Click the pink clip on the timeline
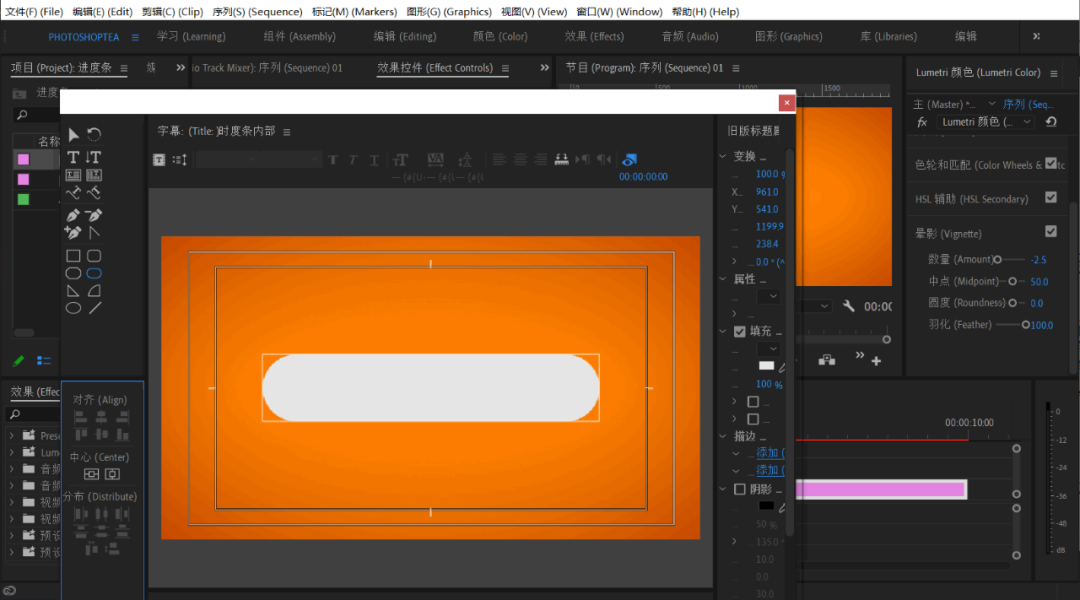This screenshot has width=1080, height=600. [880, 489]
